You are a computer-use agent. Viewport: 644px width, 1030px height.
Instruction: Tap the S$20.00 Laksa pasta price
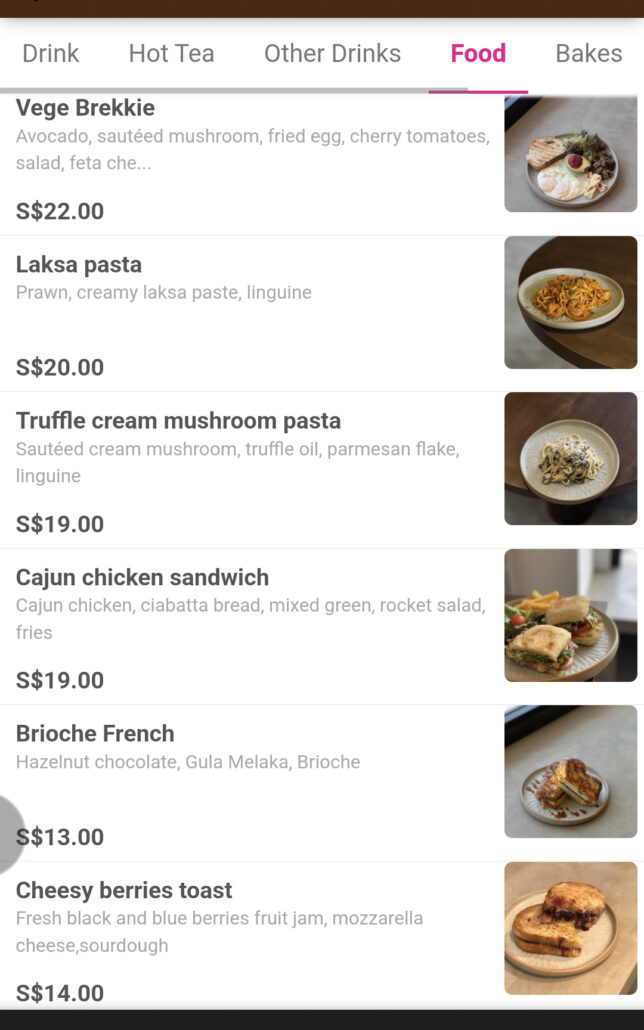tap(60, 367)
